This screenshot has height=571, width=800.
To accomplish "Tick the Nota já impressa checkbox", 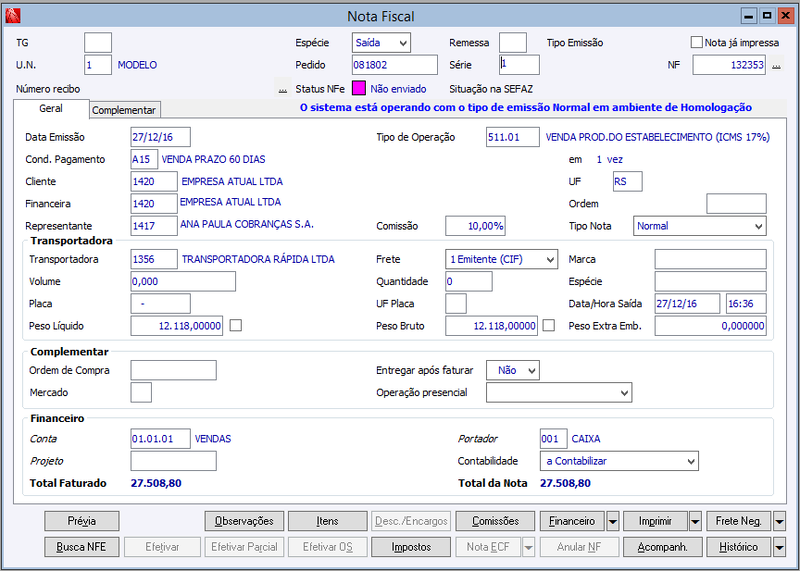I will [696, 42].
